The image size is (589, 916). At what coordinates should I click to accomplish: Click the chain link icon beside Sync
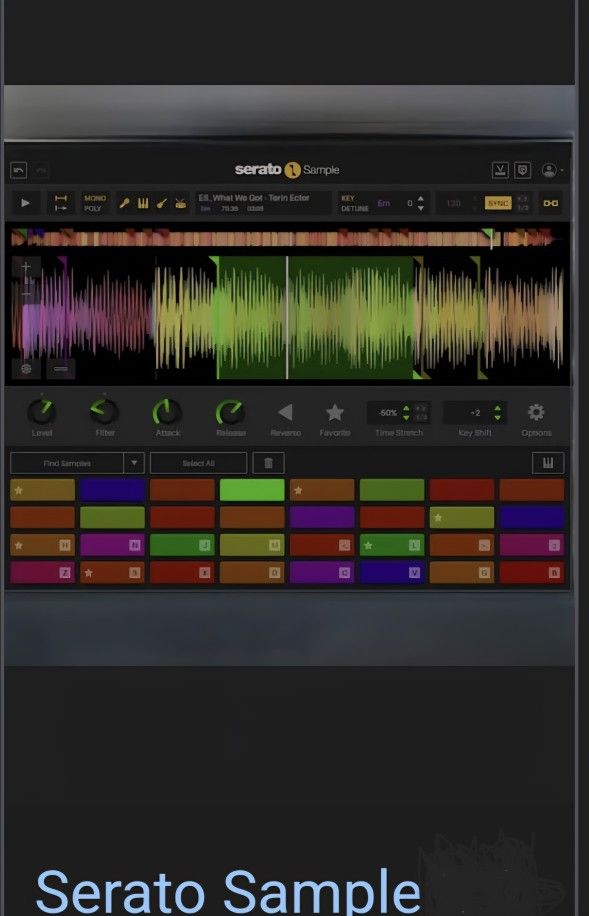(550, 203)
